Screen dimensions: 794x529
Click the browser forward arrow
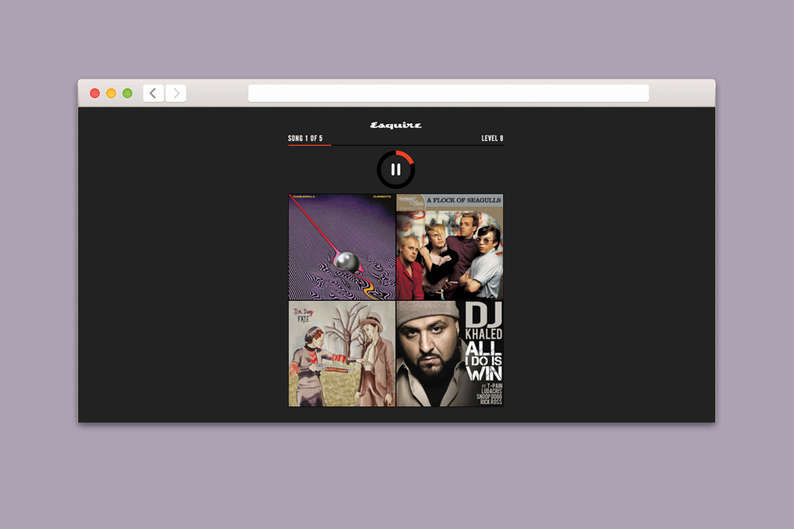click(176, 93)
